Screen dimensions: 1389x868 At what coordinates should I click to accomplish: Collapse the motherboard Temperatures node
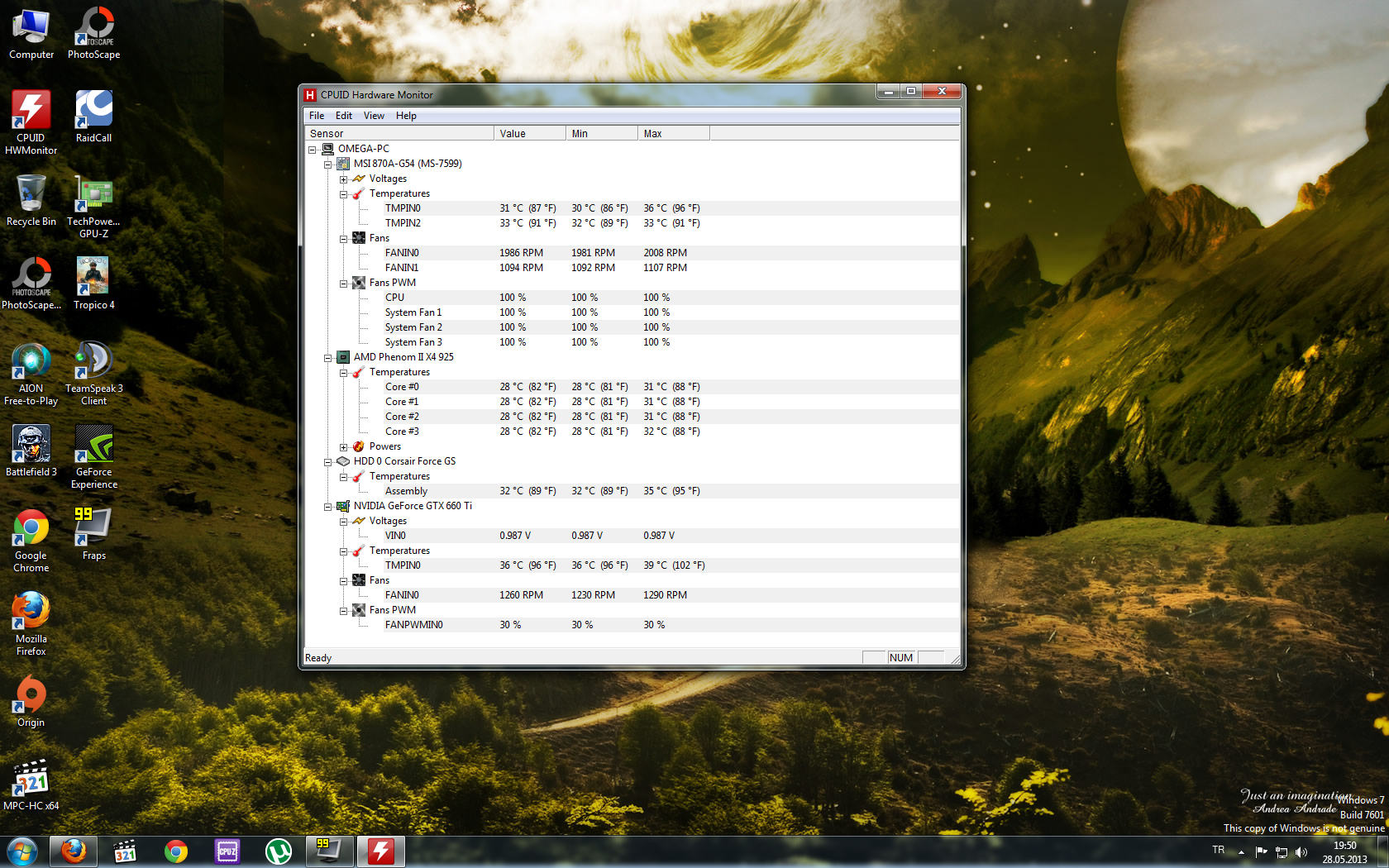pos(344,194)
